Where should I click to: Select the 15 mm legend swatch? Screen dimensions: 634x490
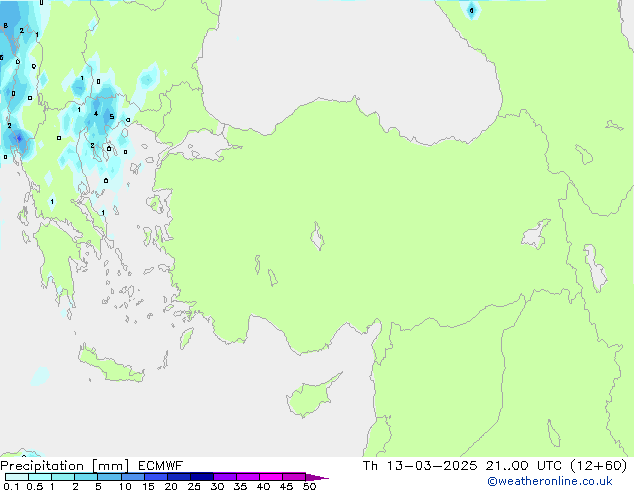point(155,477)
